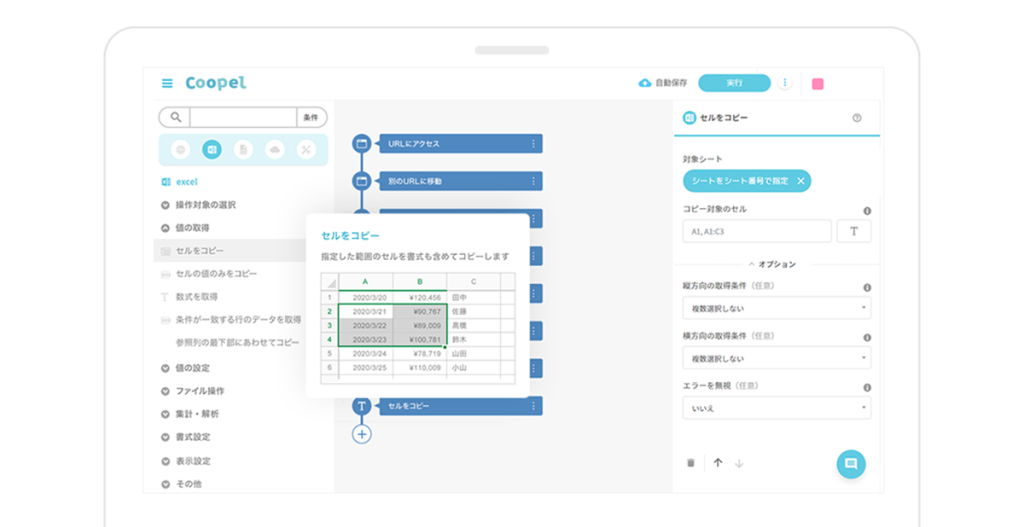Move the action up with the up arrow
The image size is (1024, 527).
pos(718,463)
